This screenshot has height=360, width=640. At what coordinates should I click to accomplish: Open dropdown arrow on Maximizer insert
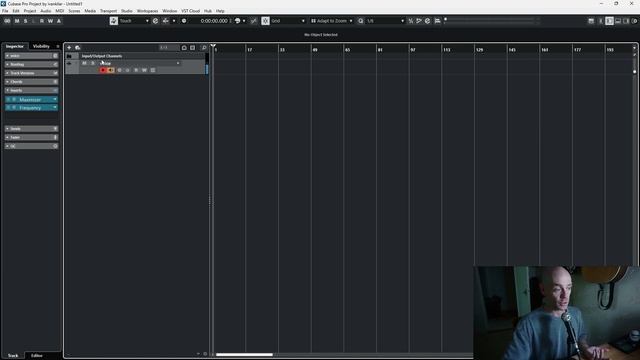pos(55,99)
